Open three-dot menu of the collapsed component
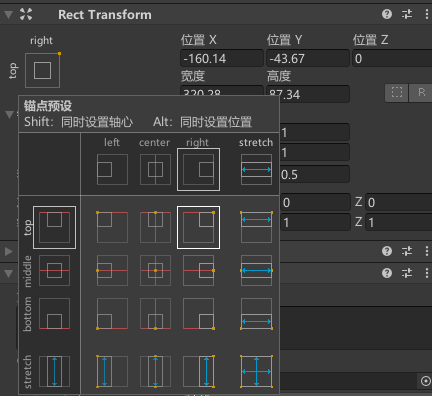The width and height of the screenshot is (432, 396). 427,251
